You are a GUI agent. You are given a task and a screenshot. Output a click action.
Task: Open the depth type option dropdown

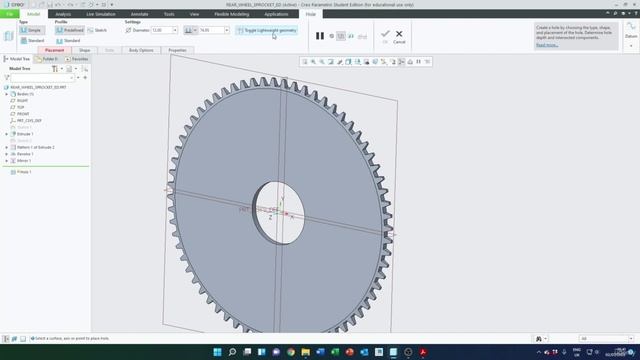point(195,30)
